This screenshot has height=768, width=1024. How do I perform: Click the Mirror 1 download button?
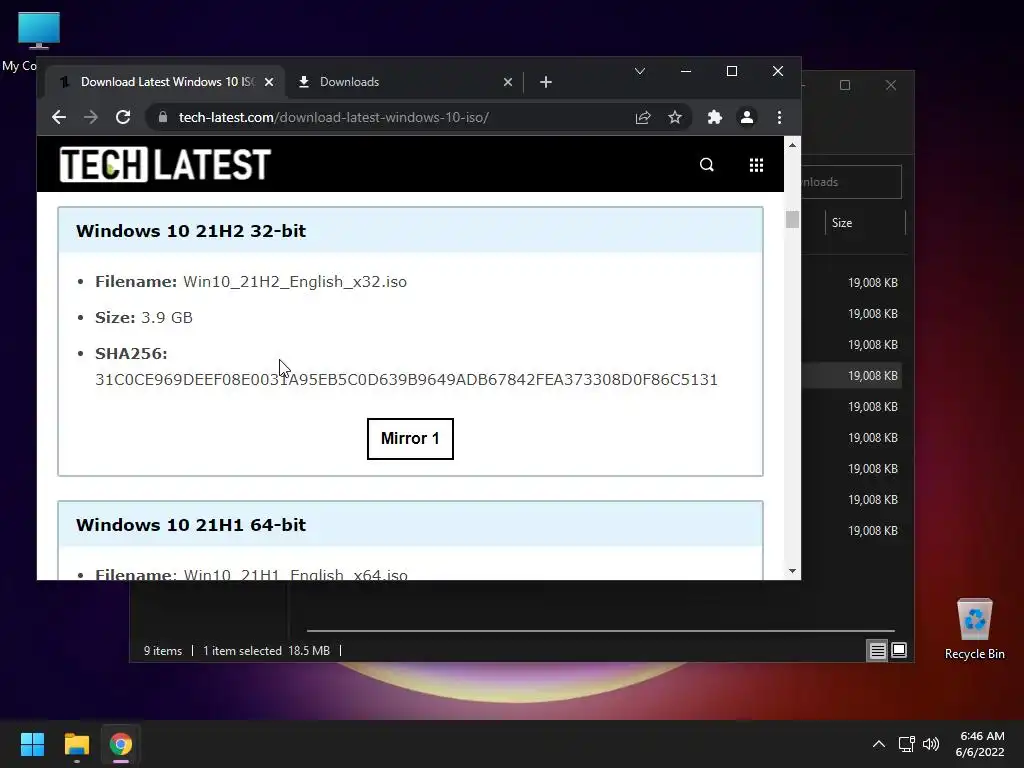(410, 439)
